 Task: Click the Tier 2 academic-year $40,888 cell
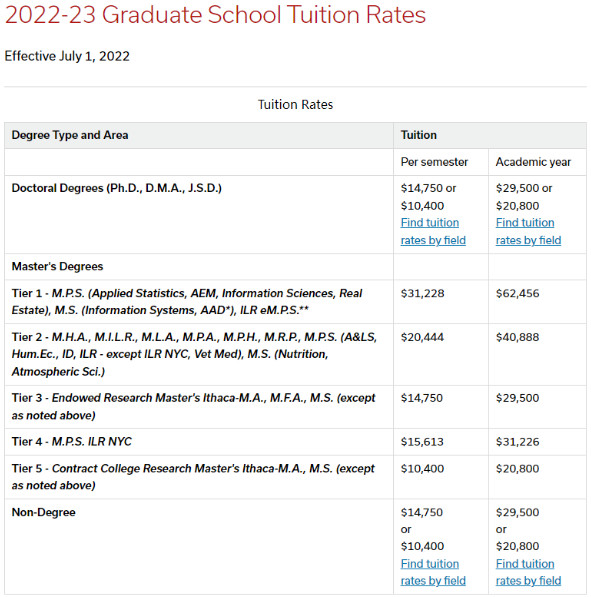coord(537,354)
